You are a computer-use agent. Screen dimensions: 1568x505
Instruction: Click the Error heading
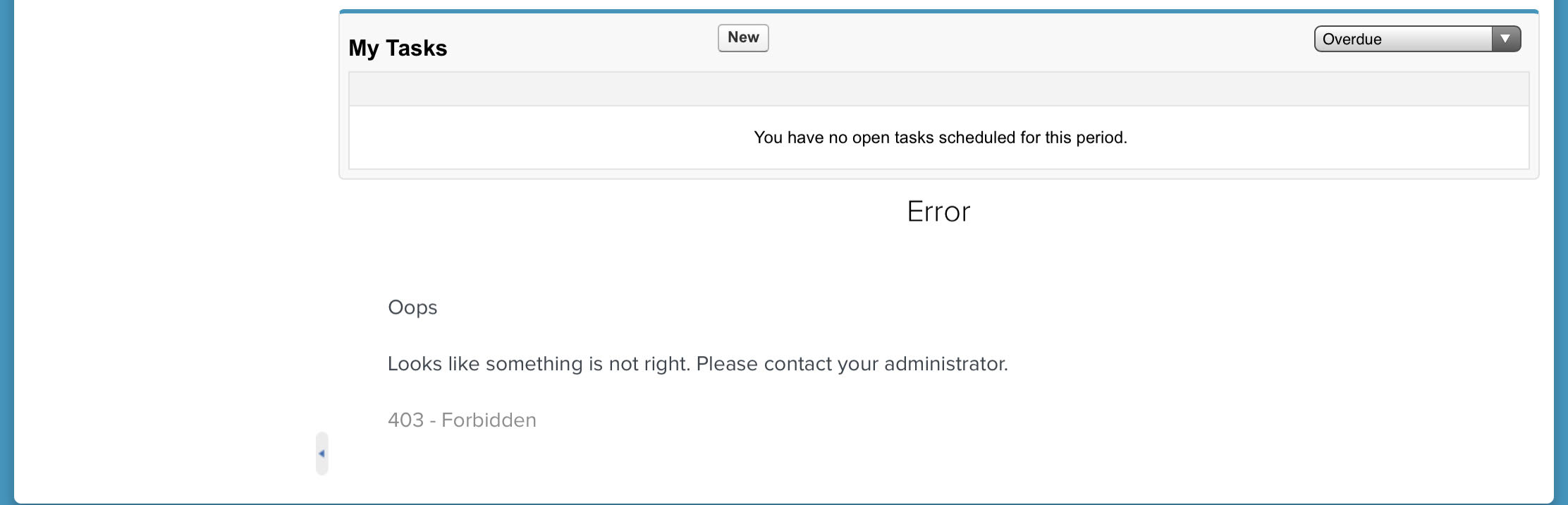(x=938, y=212)
